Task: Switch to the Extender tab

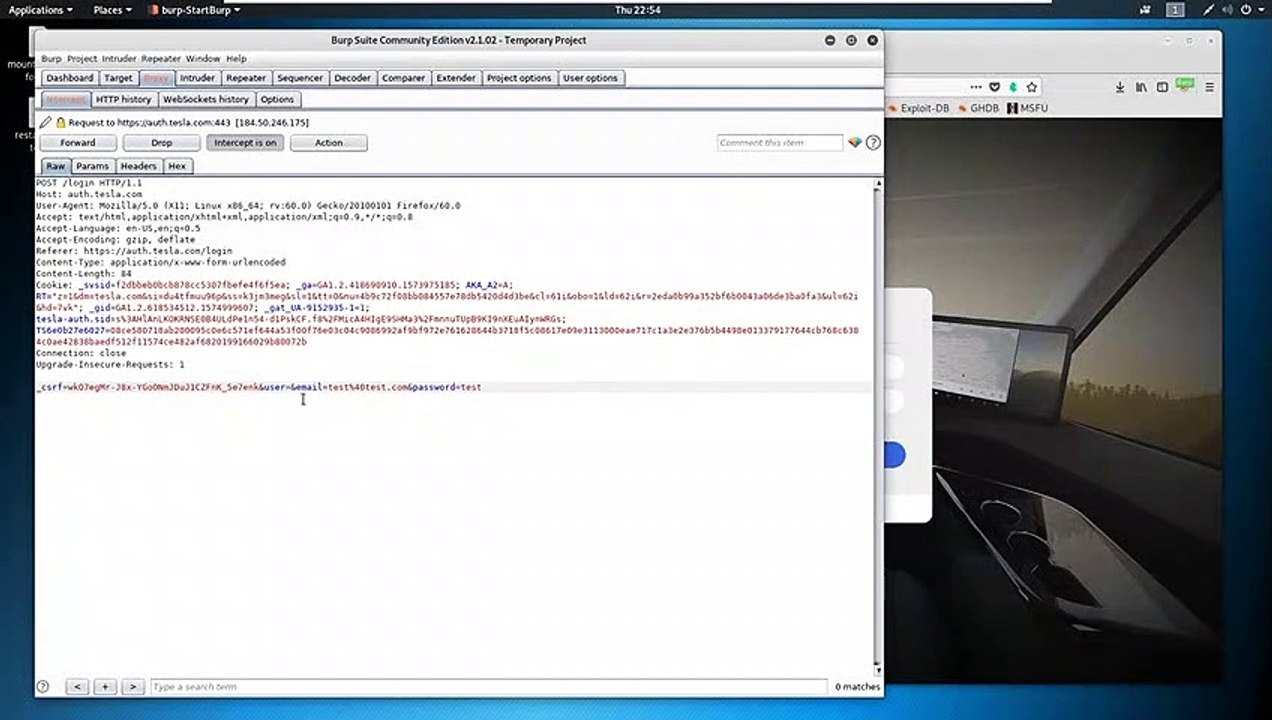Action: click(456, 78)
